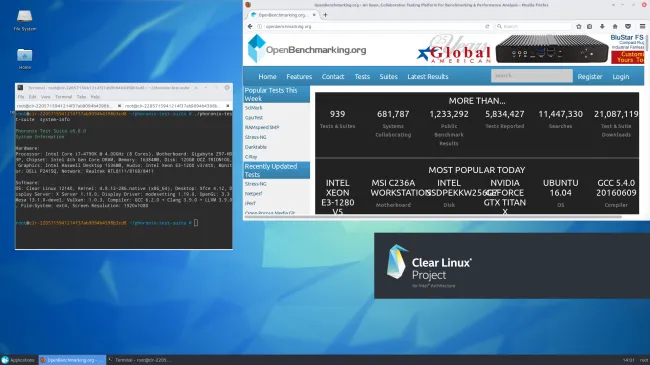
Task: Bookmark this page with star icon
Action: click(x=579, y=26)
